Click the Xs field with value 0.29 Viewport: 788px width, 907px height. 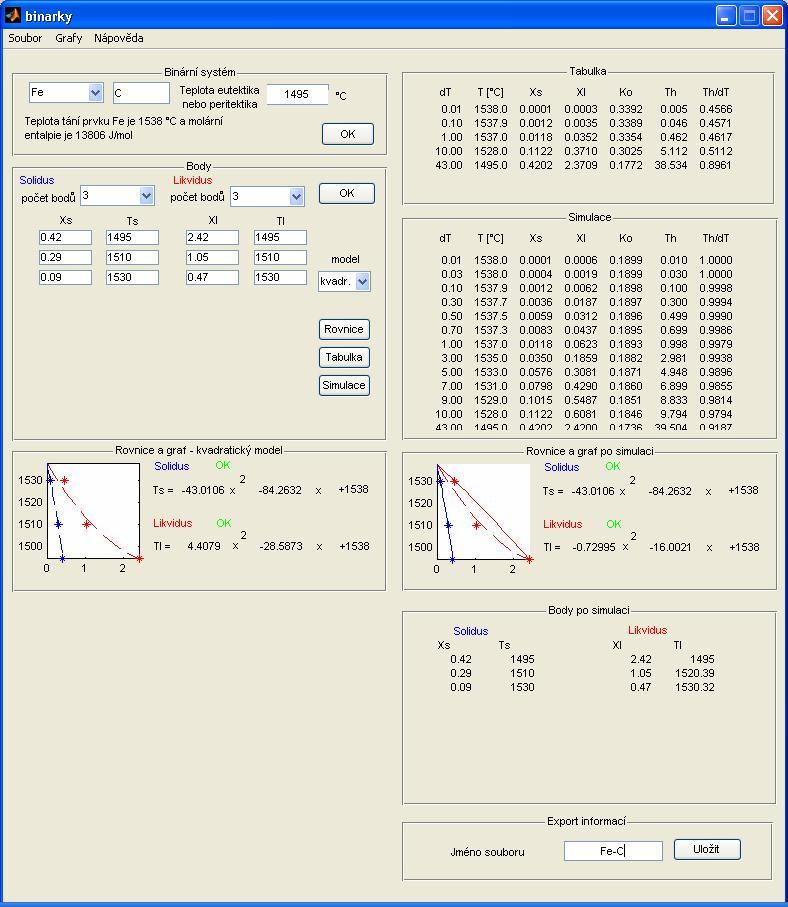click(x=65, y=257)
